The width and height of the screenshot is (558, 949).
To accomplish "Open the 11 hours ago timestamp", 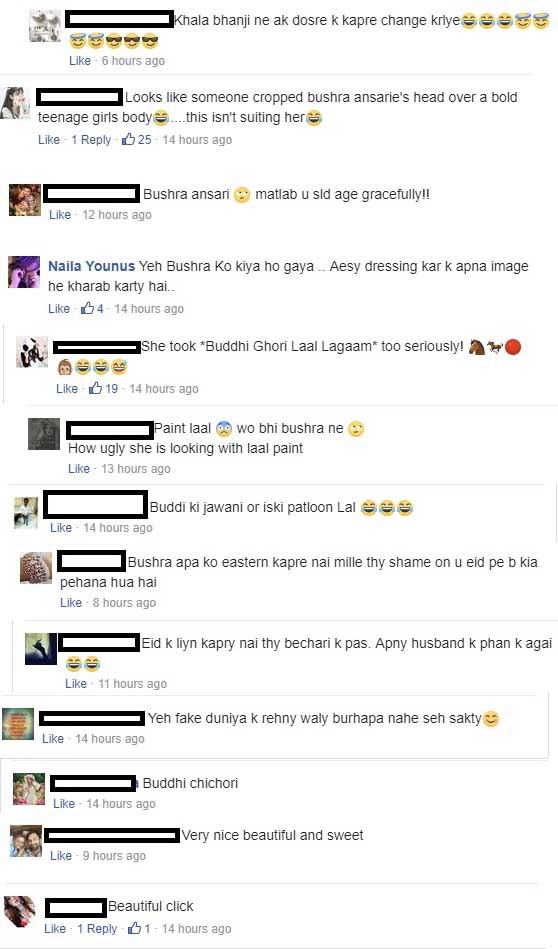I will point(133,683).
